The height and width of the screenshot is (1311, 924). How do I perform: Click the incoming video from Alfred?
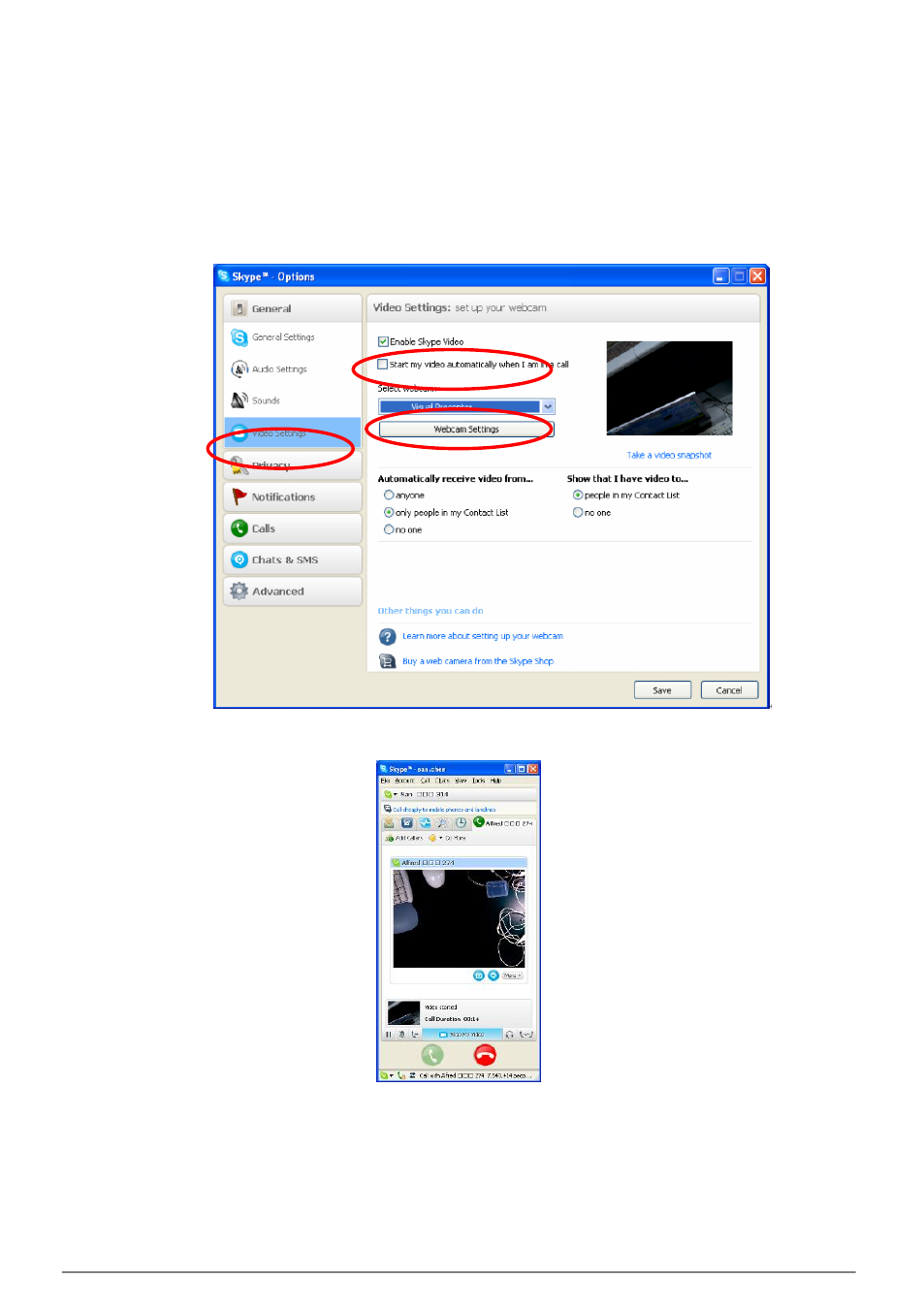click(x=459, y=917)
